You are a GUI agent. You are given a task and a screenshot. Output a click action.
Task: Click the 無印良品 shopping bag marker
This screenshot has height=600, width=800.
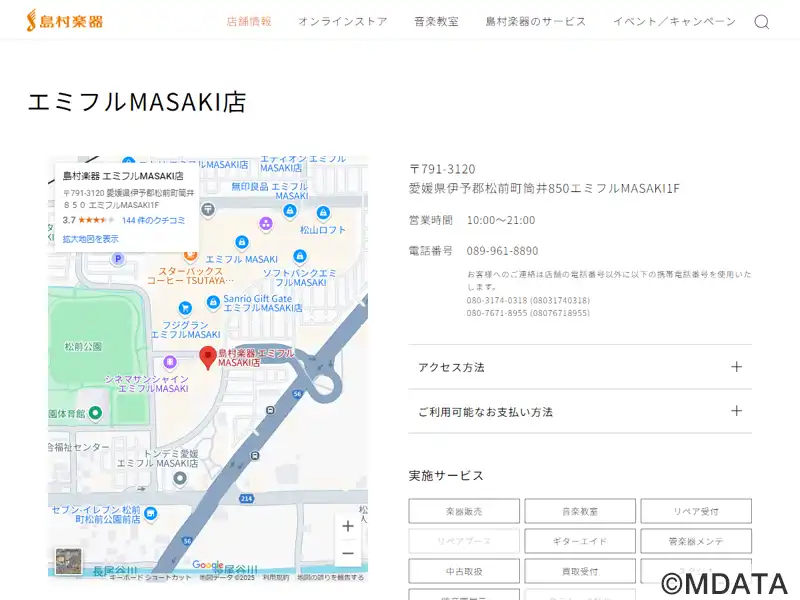tap(290, 210)
